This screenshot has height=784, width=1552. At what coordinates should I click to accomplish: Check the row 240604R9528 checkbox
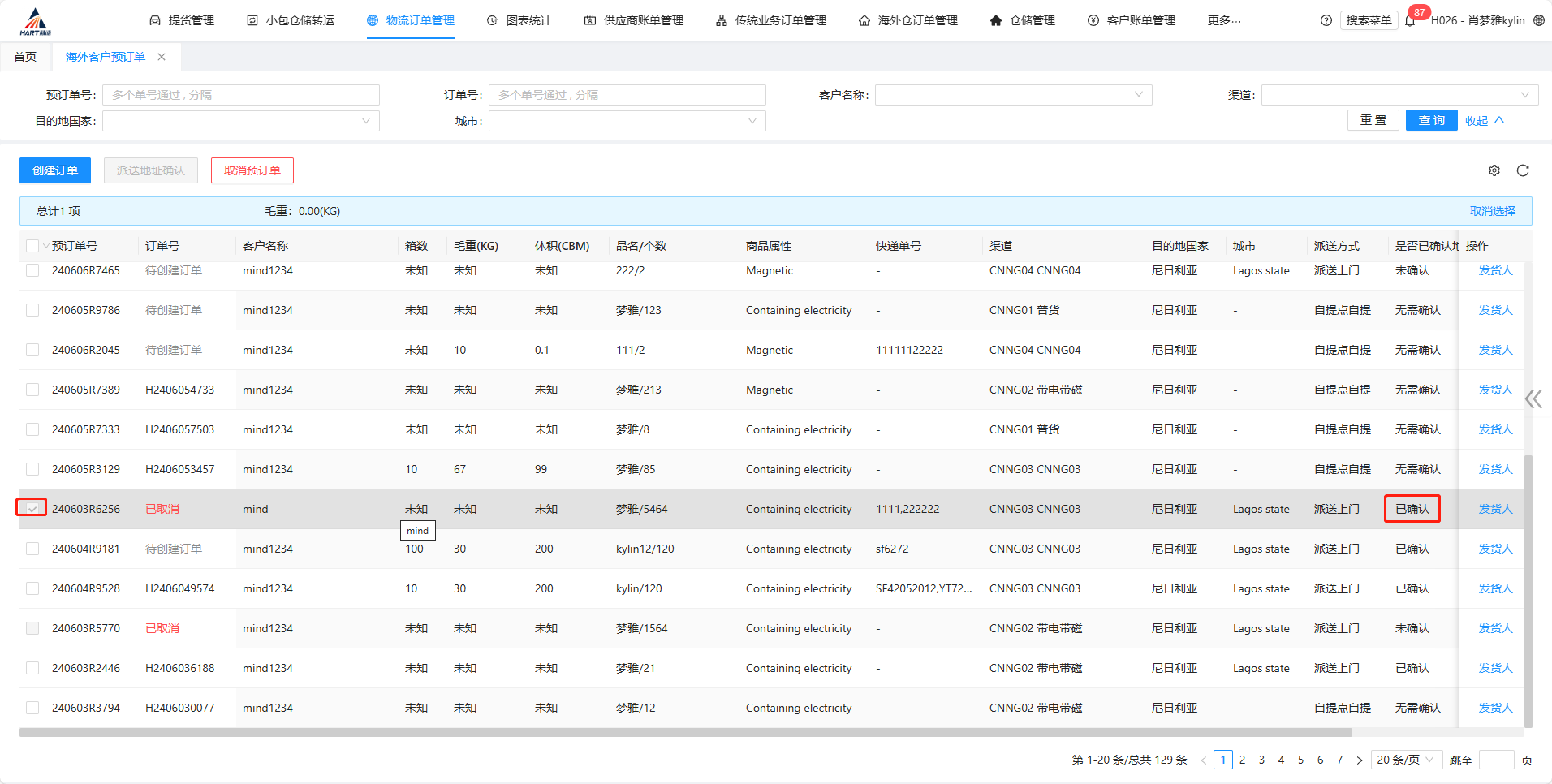click(x=32, y=588)
